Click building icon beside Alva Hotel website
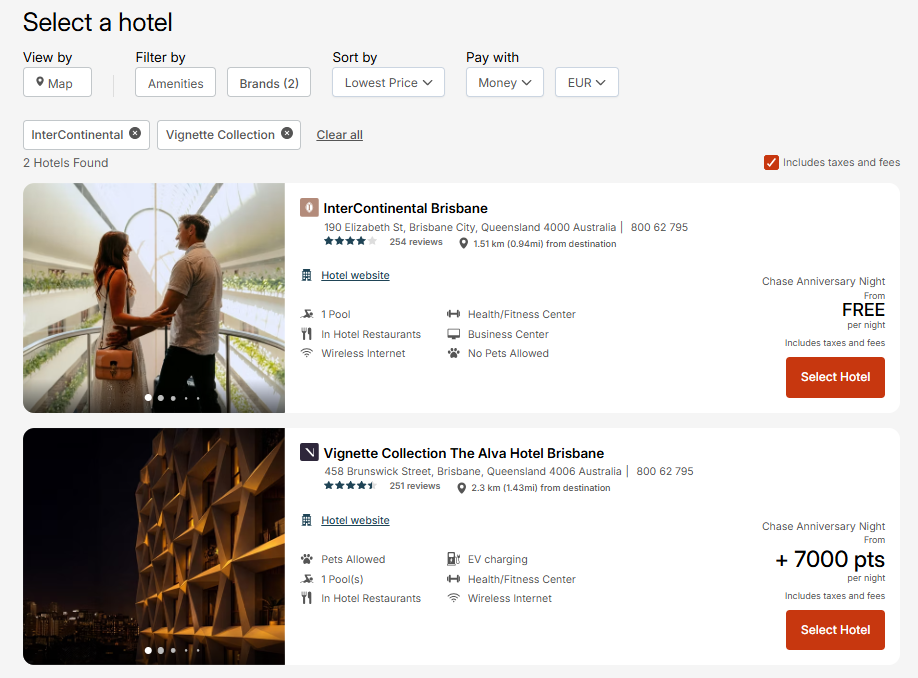918x678 pixels. [x=306, y=520]
